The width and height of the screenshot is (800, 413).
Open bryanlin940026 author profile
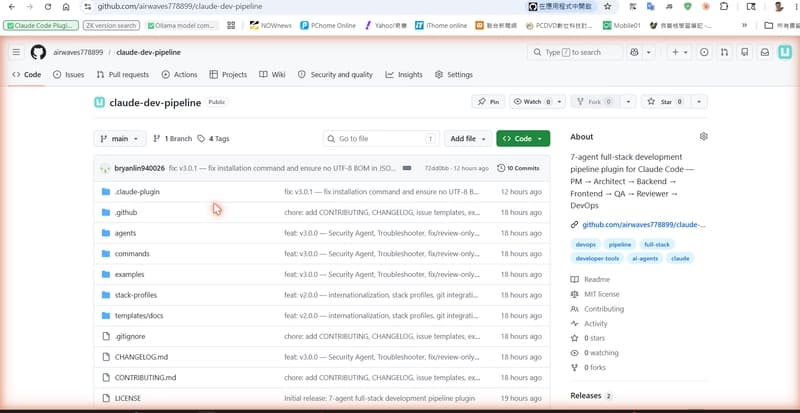139,168
